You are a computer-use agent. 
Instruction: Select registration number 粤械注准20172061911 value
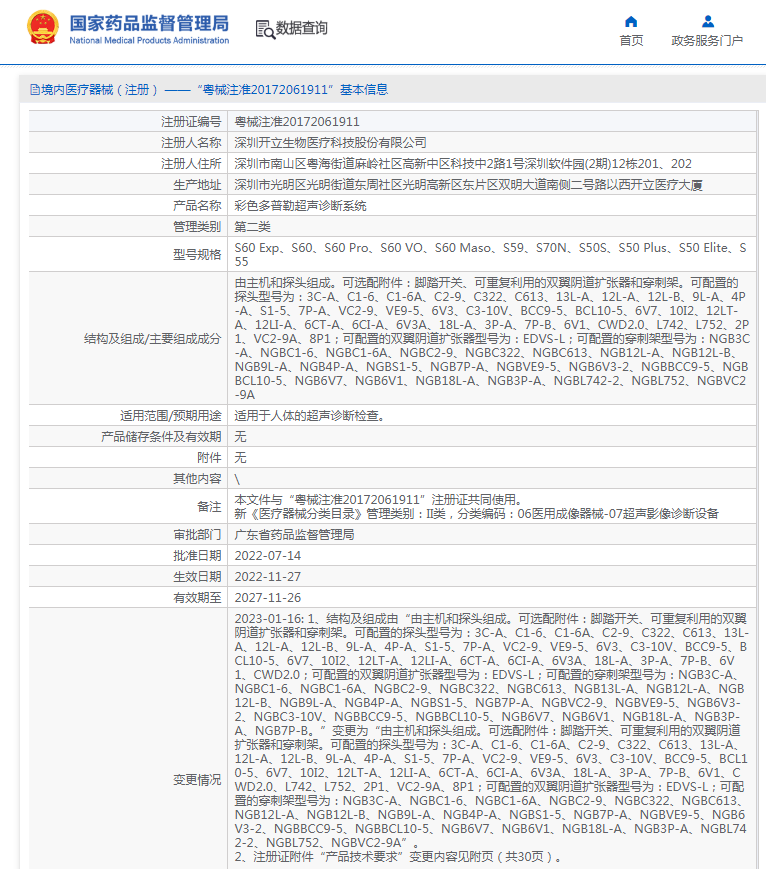pyautogui.click(x=297, y=121)
